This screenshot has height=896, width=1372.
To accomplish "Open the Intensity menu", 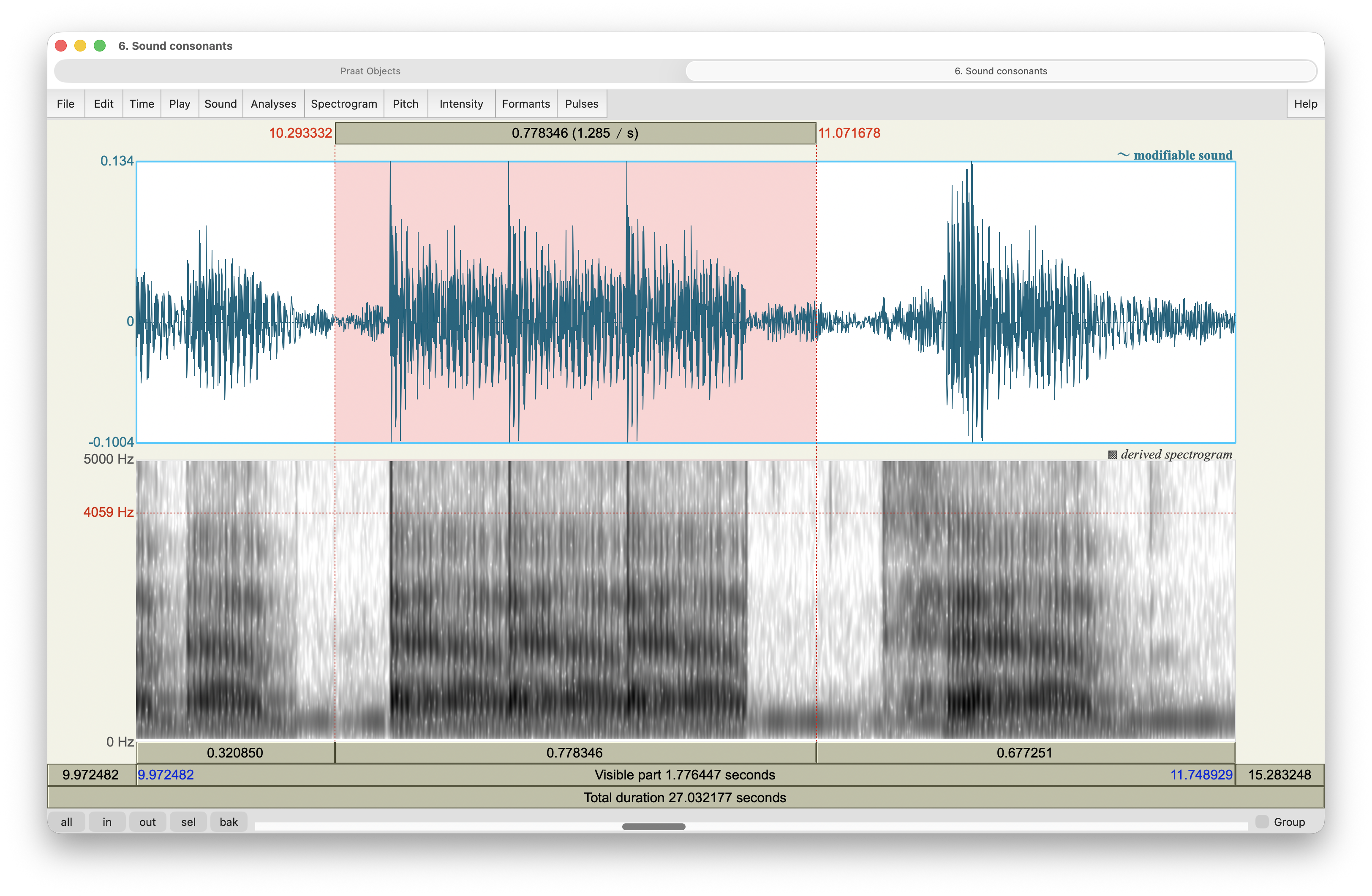I will 461,104.
